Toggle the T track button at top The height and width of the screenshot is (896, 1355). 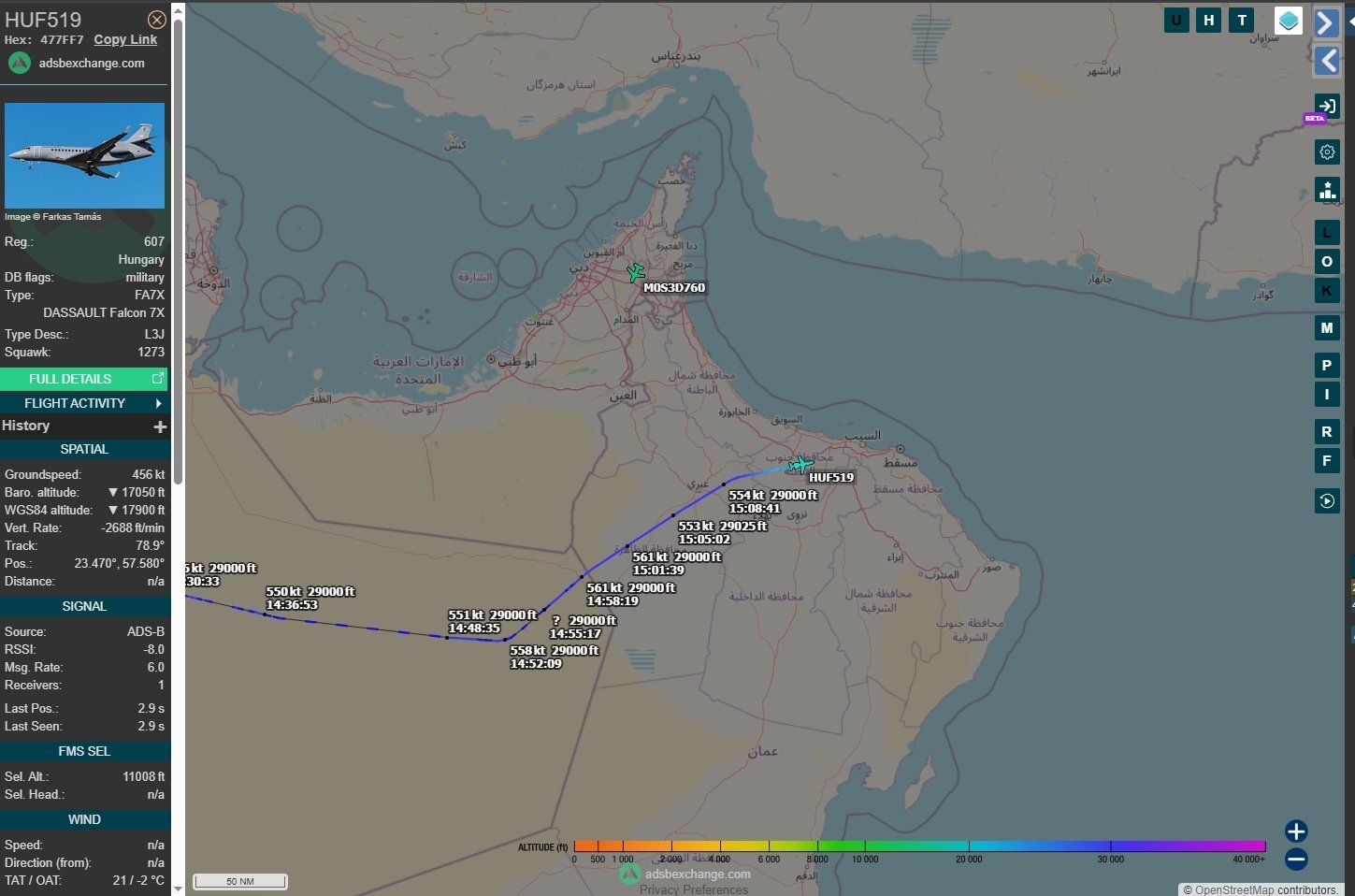tap(1242, 20)
